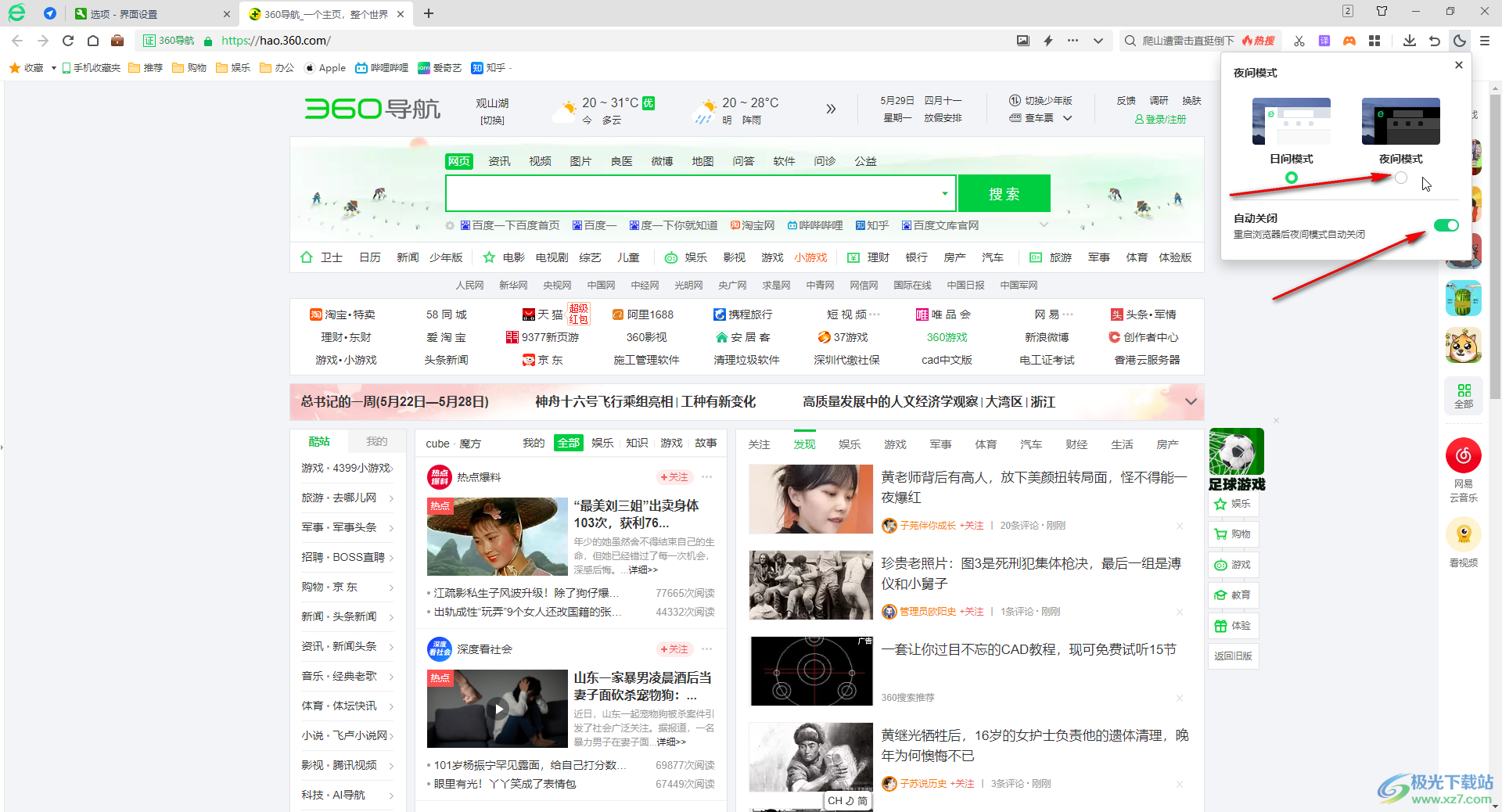This screenshot has height=812, width=1502.
Task: Select the 地图 search tab
Action: (702, 161)
